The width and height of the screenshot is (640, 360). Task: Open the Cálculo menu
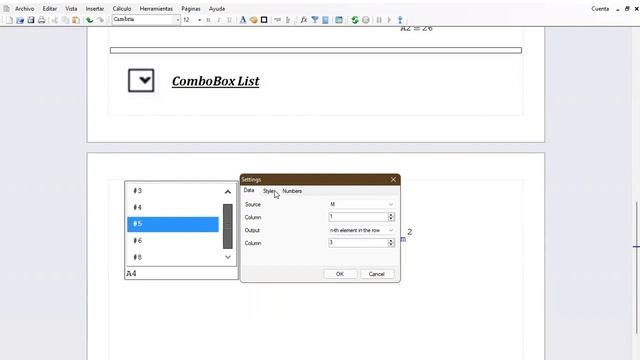122,9
